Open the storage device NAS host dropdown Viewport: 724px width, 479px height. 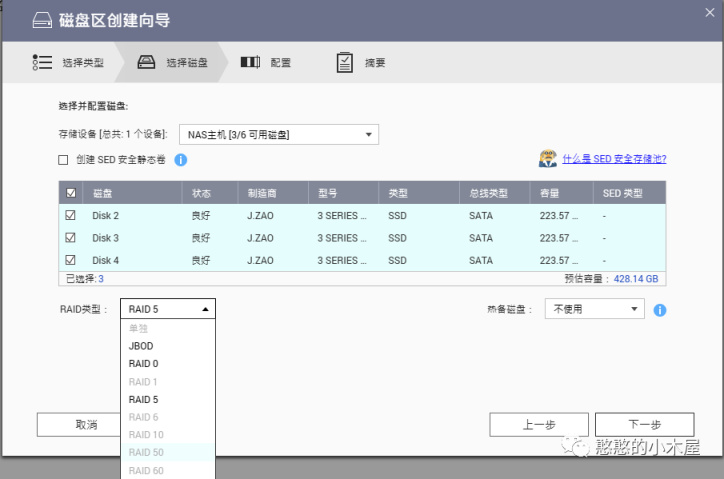tap(279, 134)
